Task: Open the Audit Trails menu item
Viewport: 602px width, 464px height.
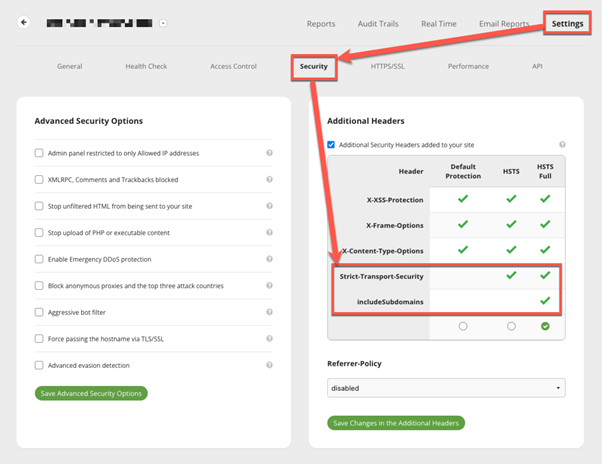Action: coord(378,24)
